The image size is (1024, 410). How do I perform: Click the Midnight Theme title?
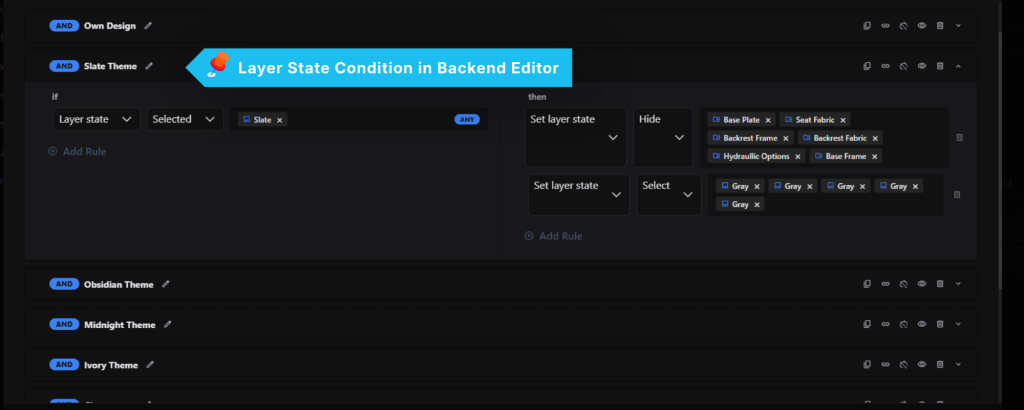[120, 324]
